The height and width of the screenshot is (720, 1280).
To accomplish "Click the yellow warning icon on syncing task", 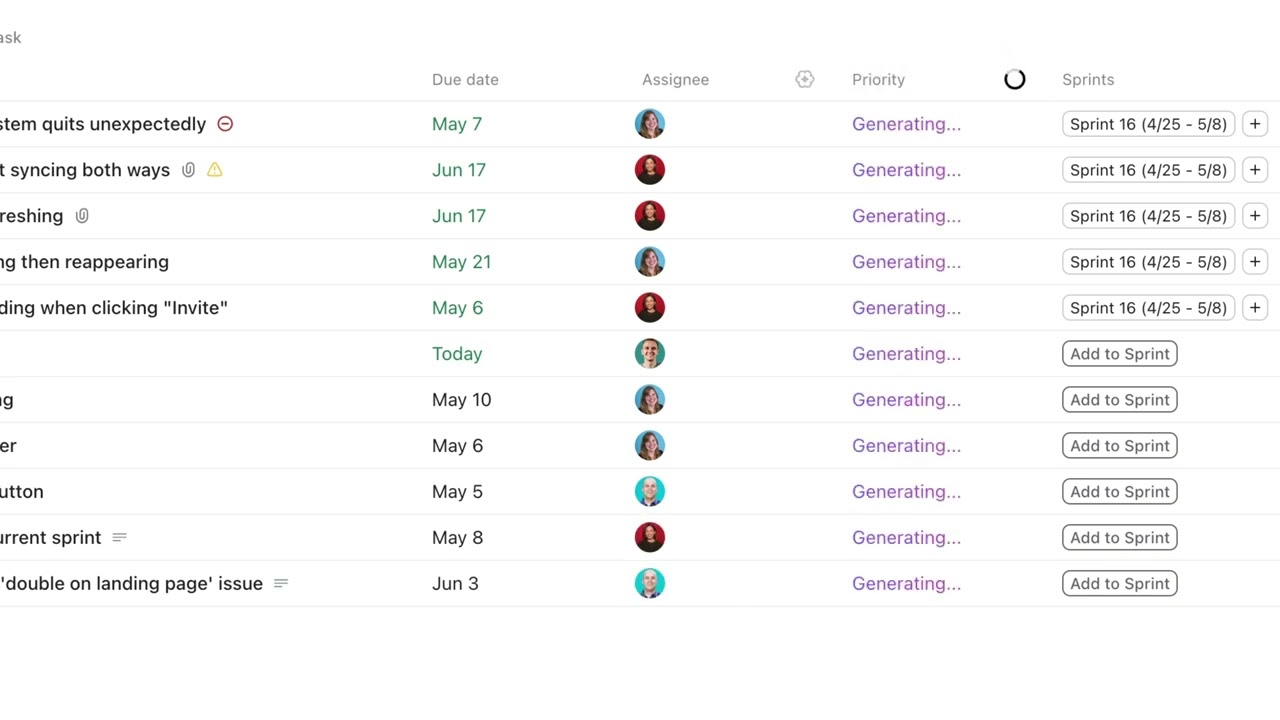I will point(214,170).
